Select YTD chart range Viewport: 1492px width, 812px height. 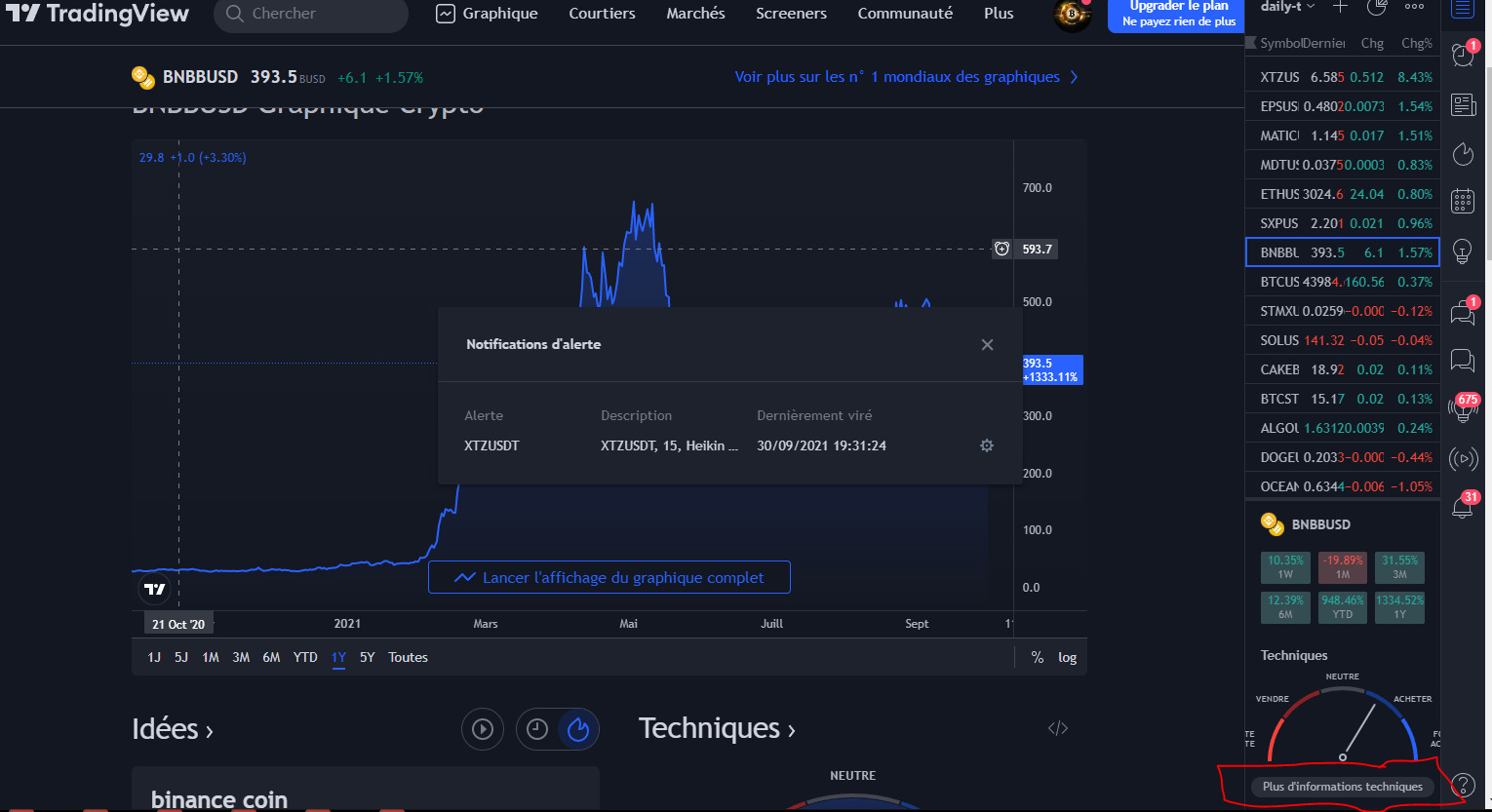coord(305,658)
